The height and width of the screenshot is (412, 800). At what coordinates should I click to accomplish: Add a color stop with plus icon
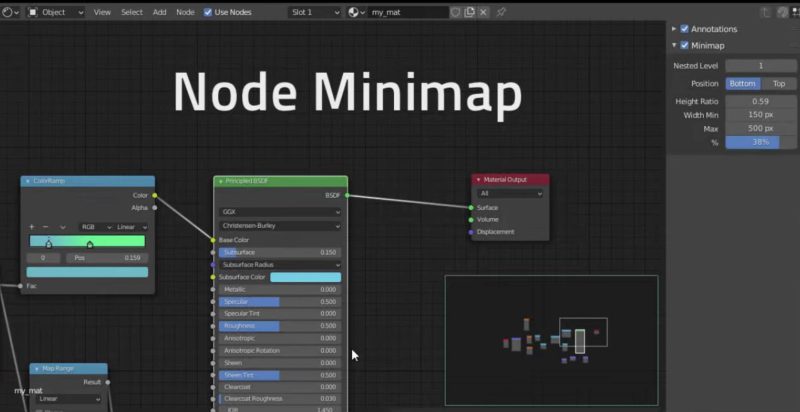(x=32, y=227)
